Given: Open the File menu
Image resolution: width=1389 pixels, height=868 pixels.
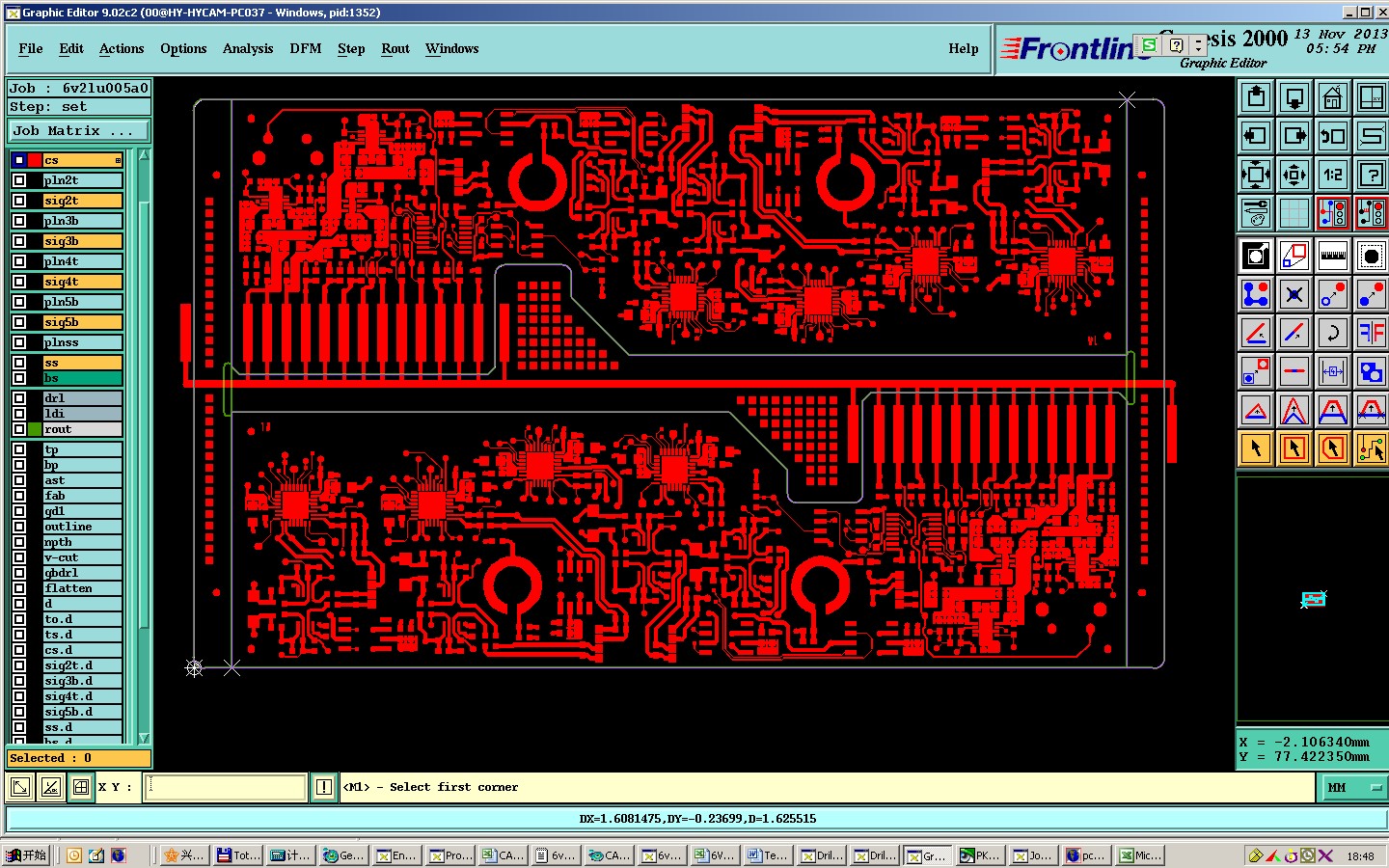Looking at the screenshot, I should click(x=31, y=48).
